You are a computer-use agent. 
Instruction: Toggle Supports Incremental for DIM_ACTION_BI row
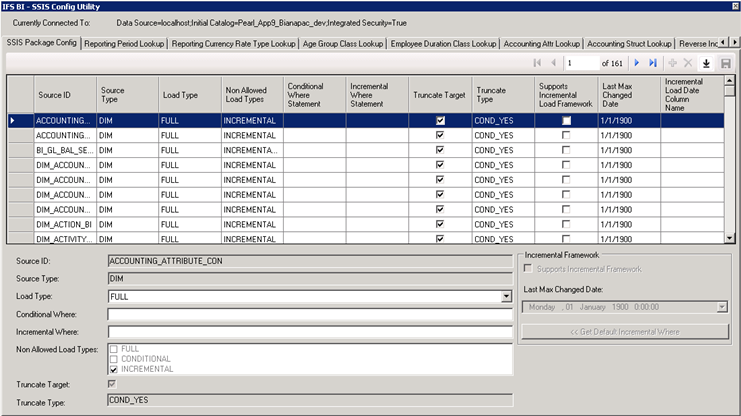click(566, 224)
